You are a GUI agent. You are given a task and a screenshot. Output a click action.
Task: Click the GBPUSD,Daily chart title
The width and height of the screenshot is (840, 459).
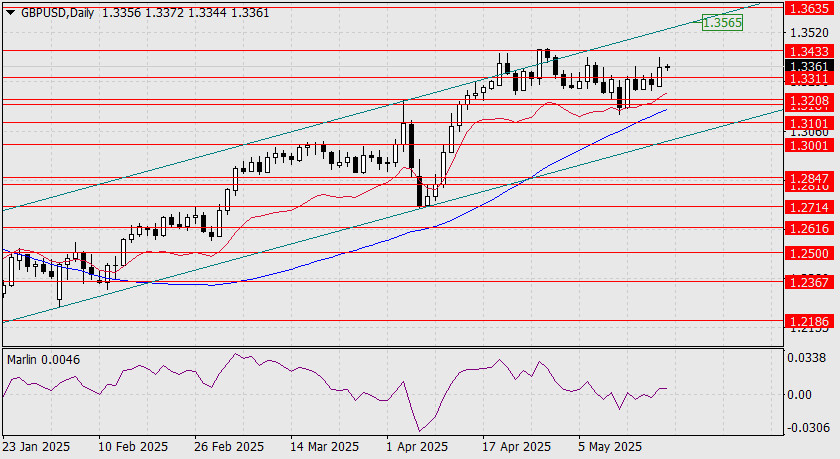click(x=57, y=13)
